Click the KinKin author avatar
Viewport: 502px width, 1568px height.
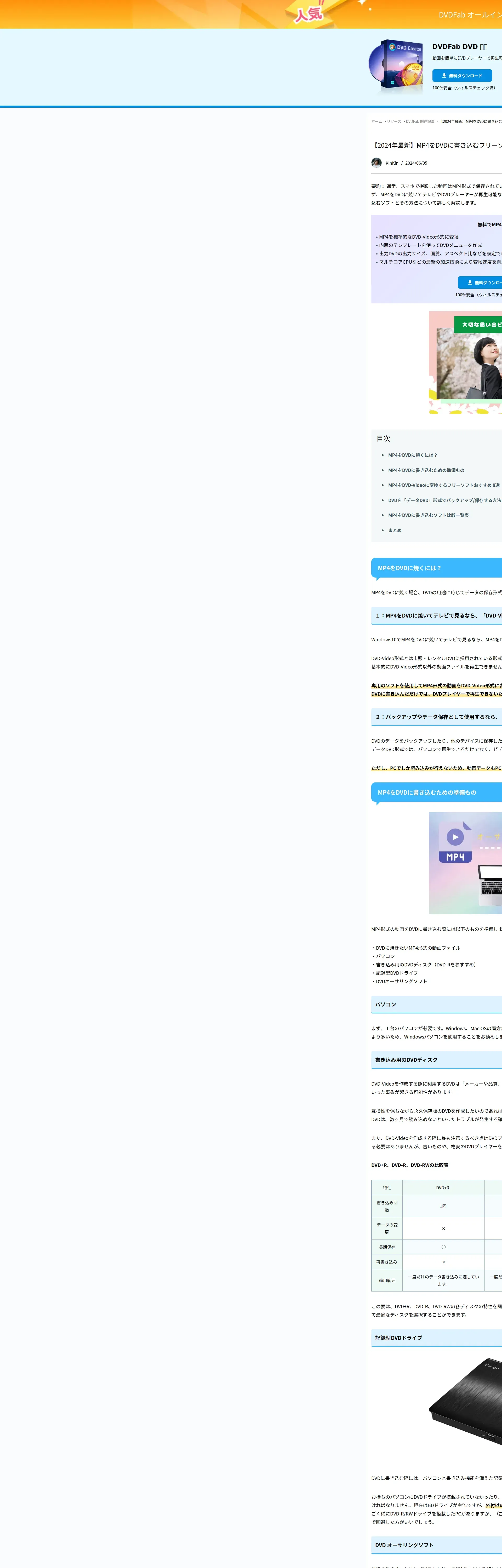pos(376,163)
